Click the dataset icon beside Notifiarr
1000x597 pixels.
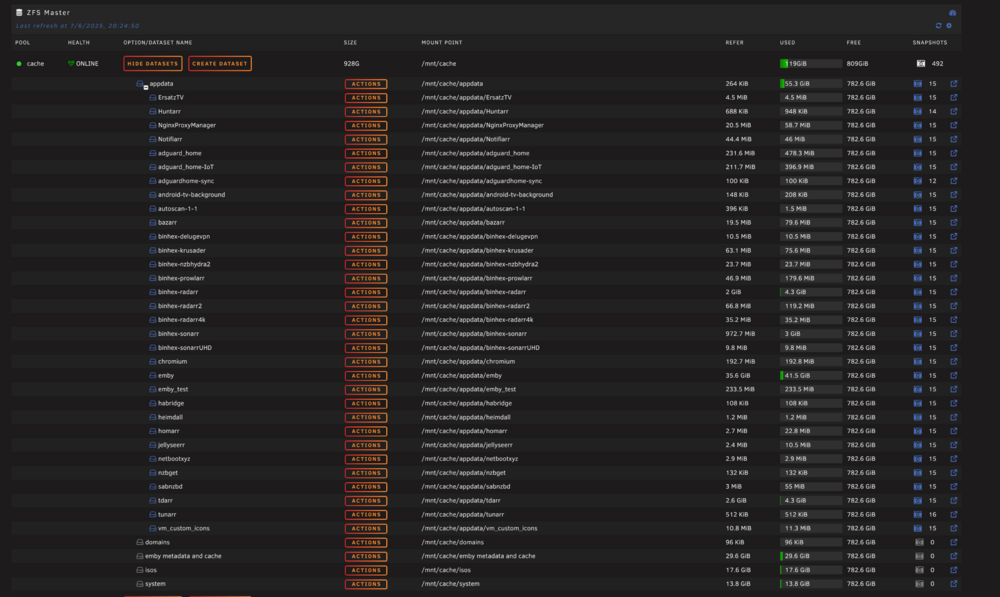pos(152,139)
